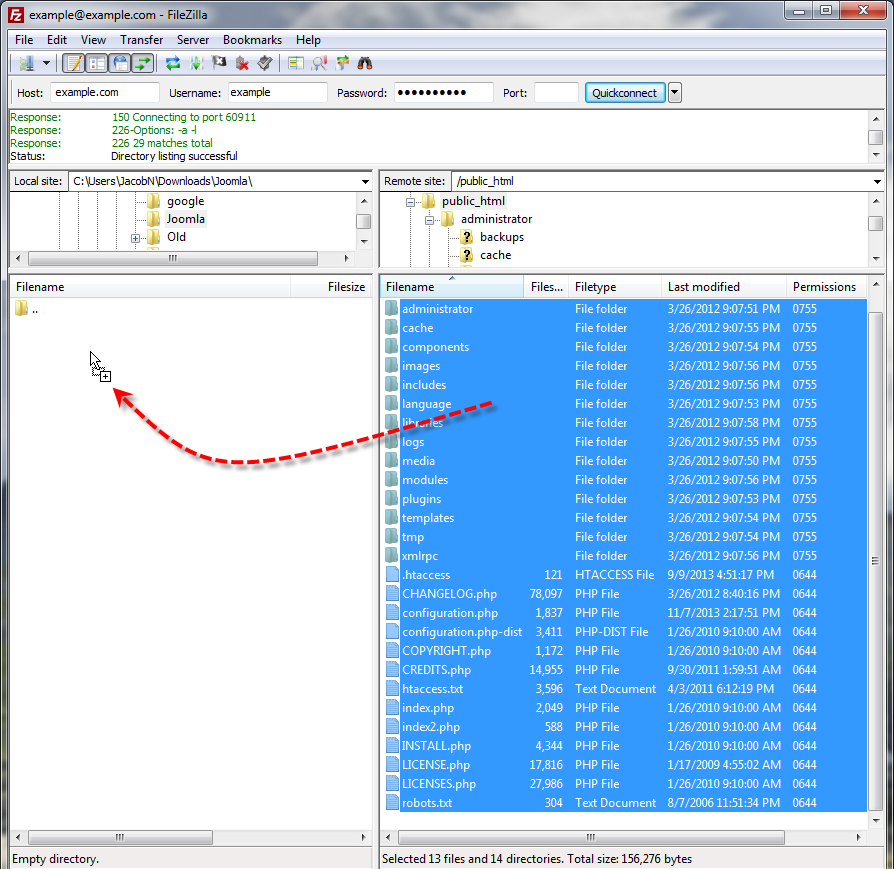Viewport: 894px width, 869px height.
Task: Toggle message log display
Action: 73,63
